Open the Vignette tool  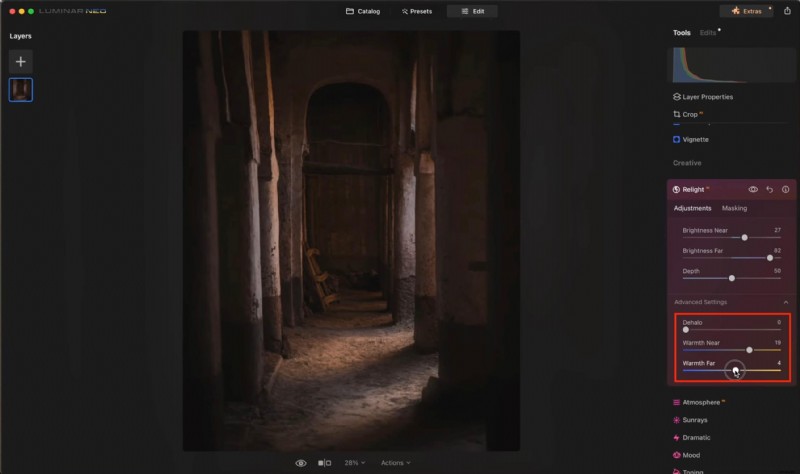[x=691, y=139]
